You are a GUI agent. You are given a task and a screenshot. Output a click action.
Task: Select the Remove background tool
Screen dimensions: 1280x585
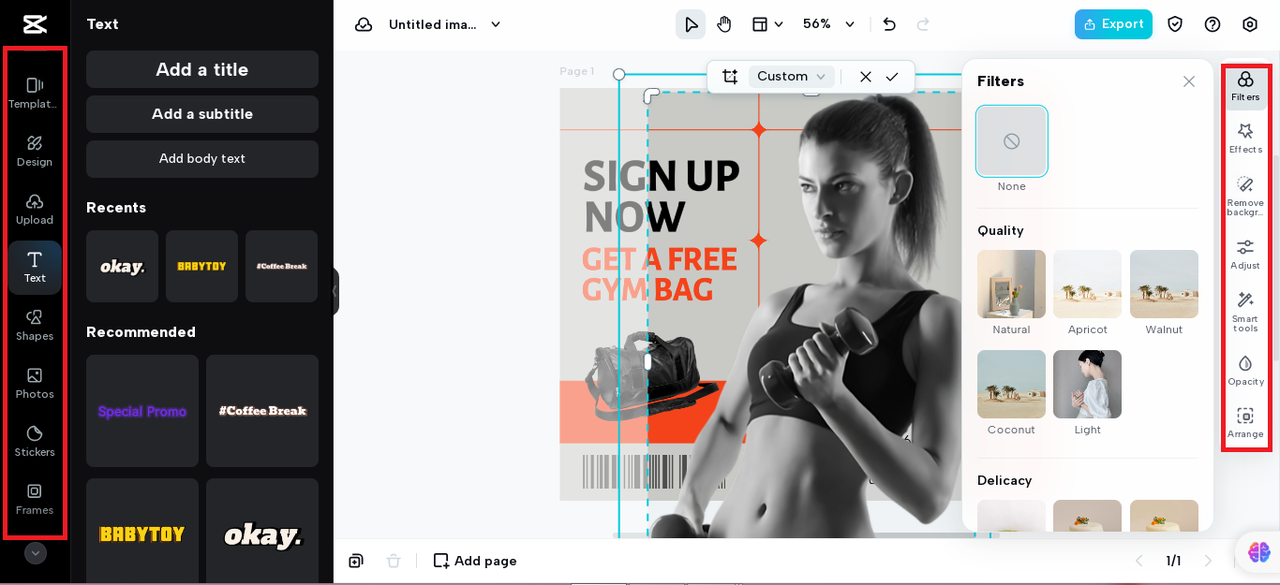[x=1245, y=194]
